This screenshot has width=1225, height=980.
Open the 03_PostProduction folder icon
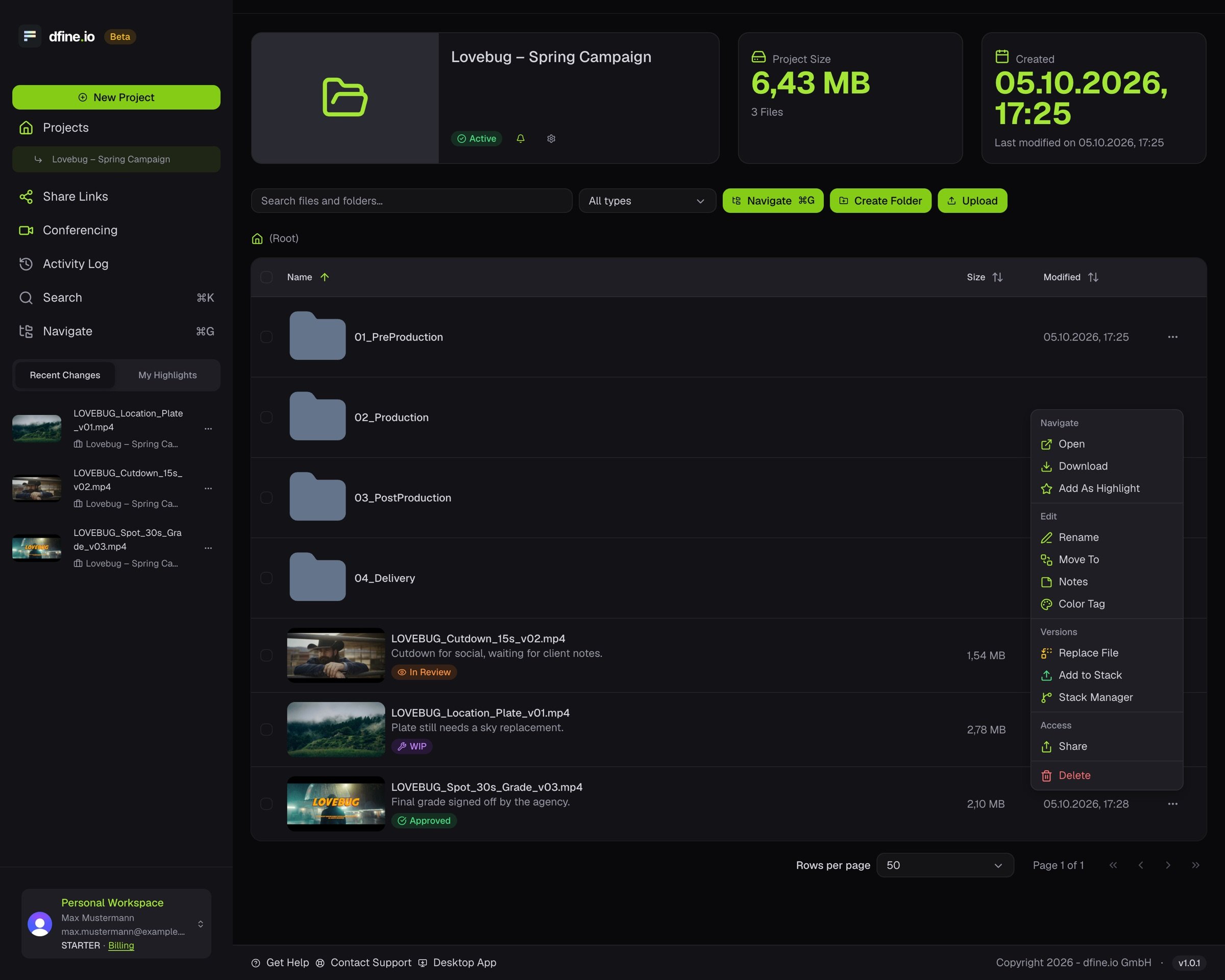point(317,497)
